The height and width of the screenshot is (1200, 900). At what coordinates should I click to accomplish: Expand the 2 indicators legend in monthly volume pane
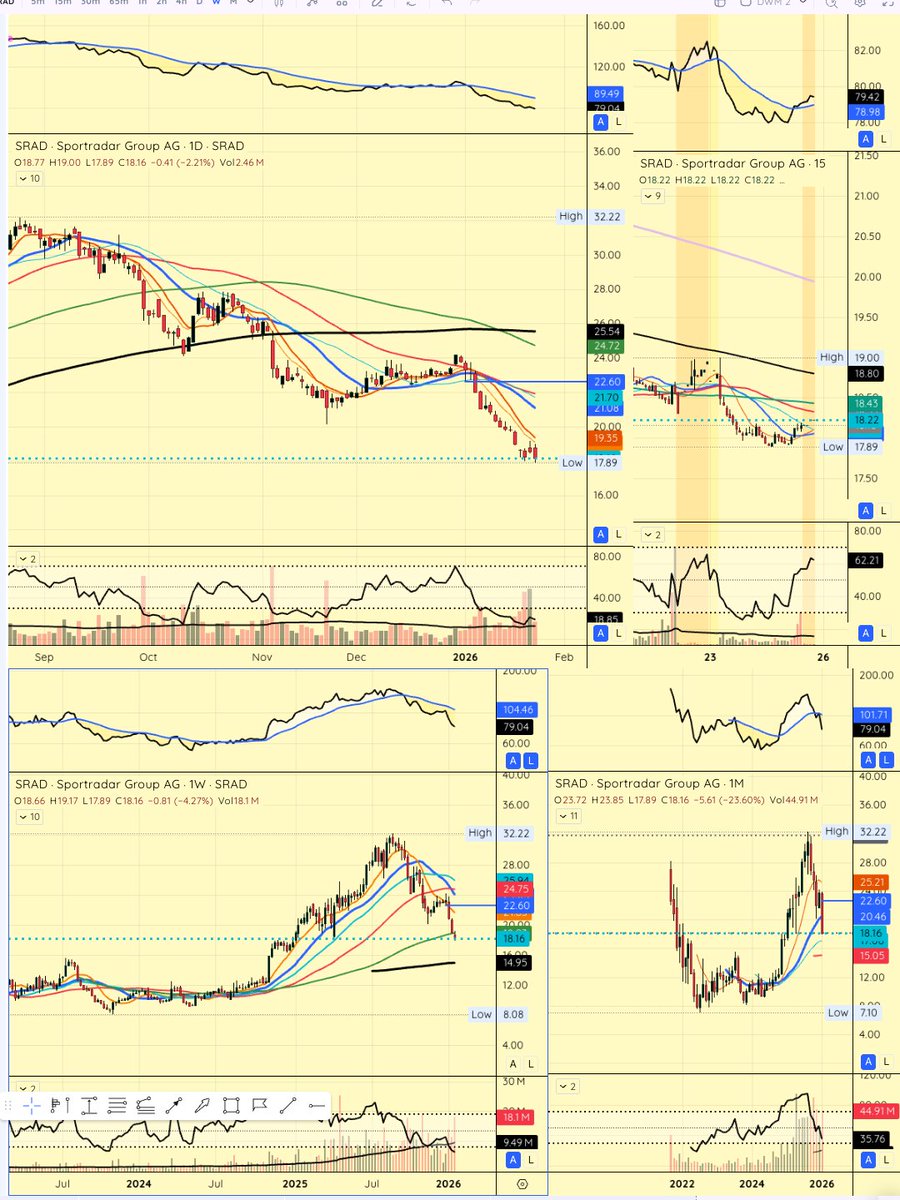tap(568, 1086)
